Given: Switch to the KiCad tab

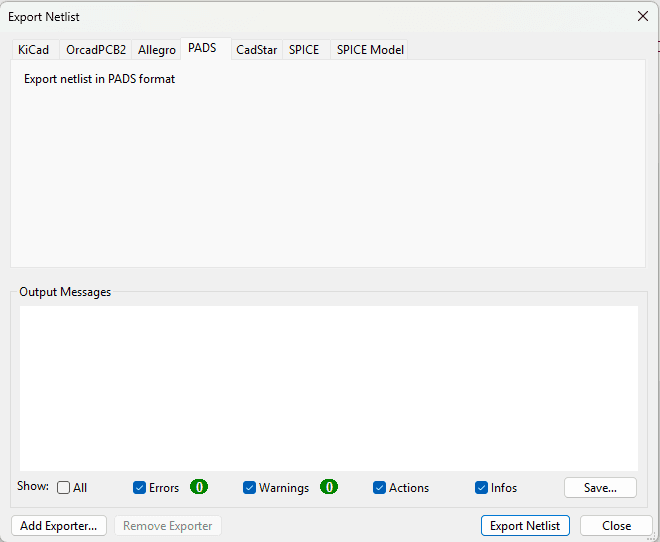Looking at the screenshot, I should pos(33,50).
